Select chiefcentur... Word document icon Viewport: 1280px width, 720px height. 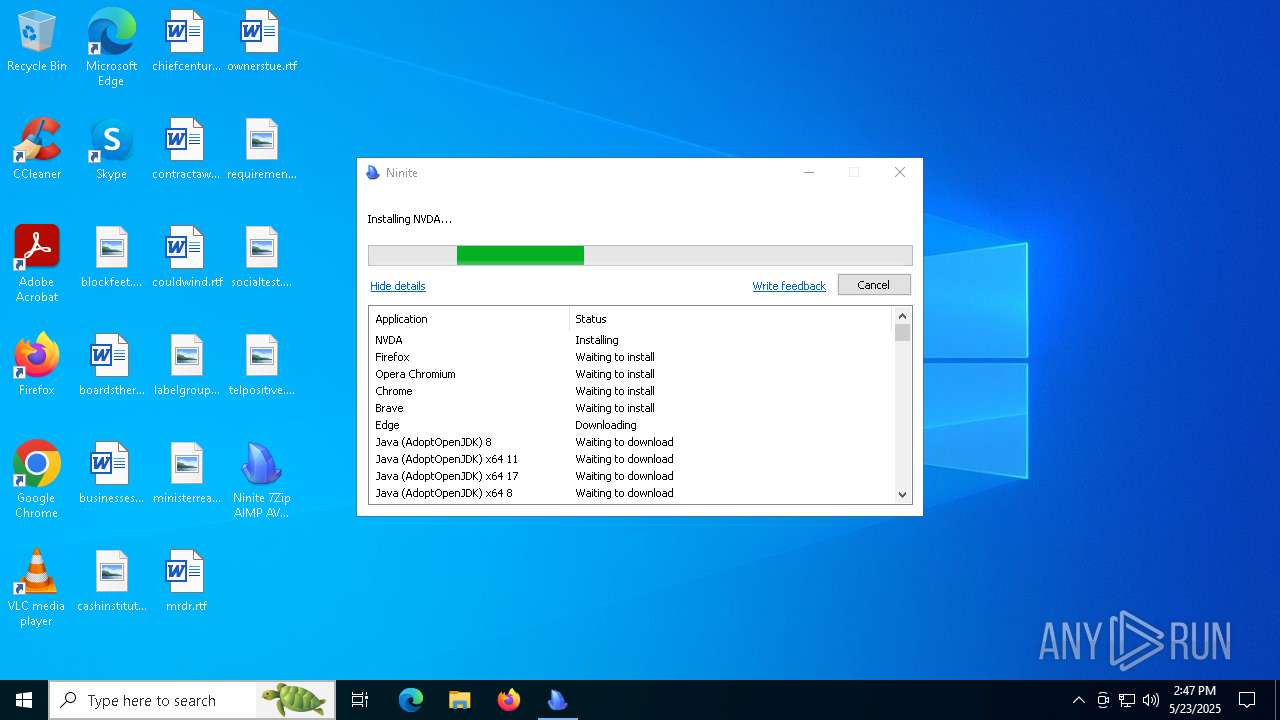tap(186, 42)
